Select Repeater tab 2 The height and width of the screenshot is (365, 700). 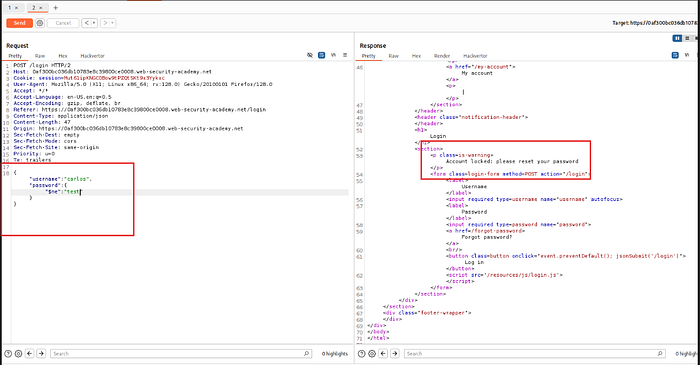coord(33,8)
